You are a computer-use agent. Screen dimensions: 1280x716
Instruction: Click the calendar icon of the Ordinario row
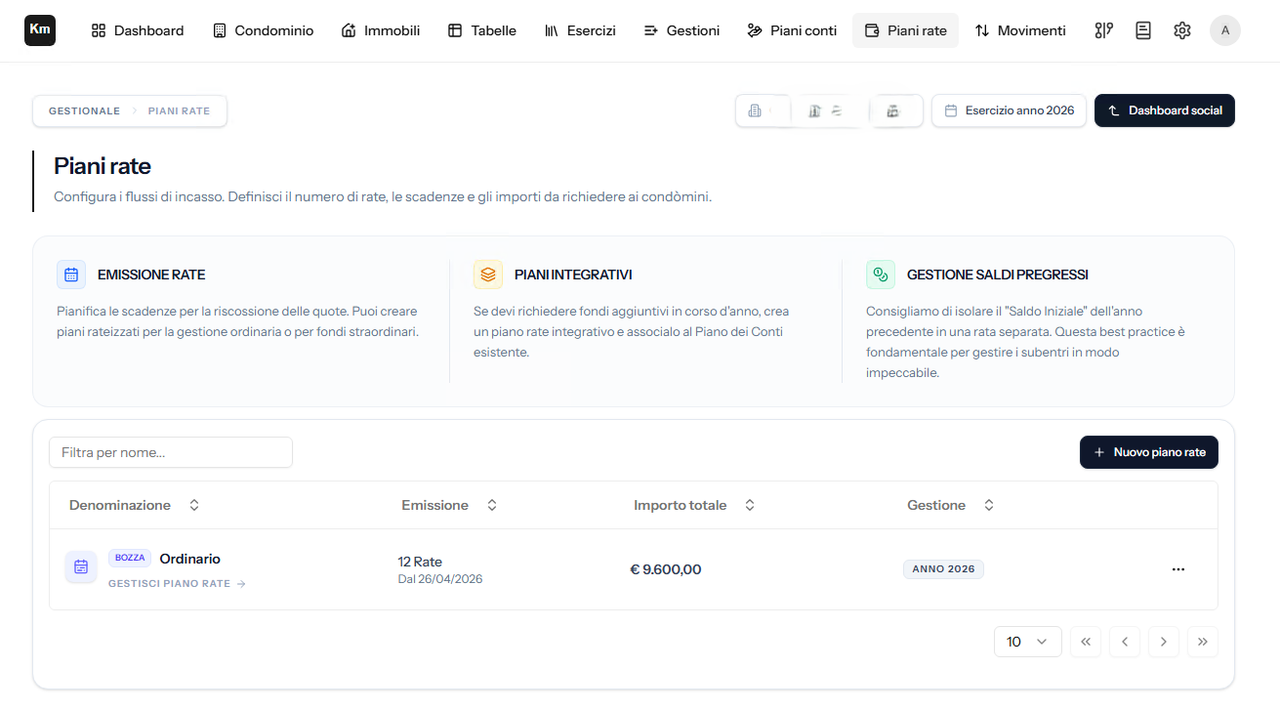click(81, 567)
